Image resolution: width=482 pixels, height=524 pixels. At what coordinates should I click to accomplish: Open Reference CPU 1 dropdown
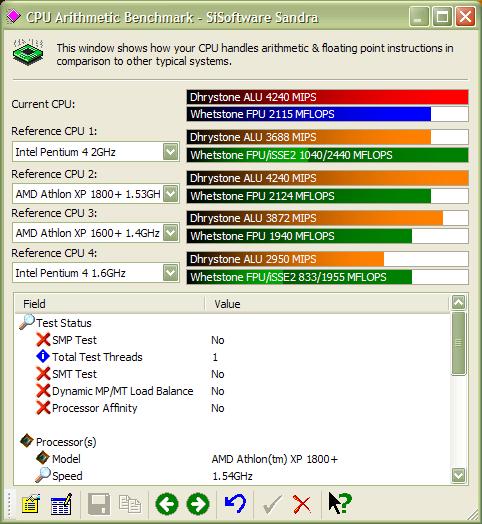click(170, 152)
